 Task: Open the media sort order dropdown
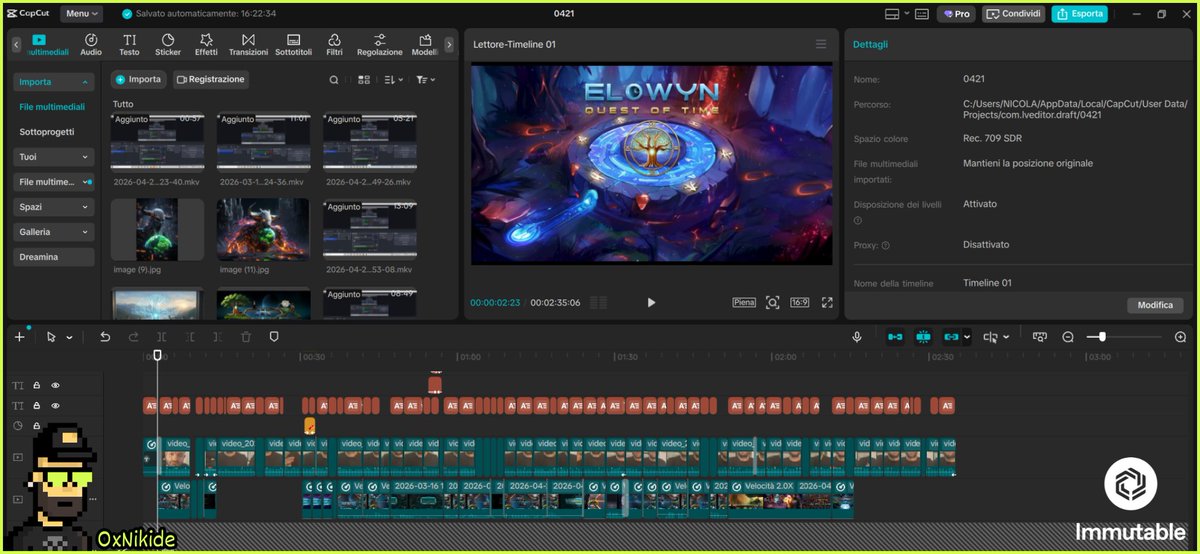click(x=393, y=80)
